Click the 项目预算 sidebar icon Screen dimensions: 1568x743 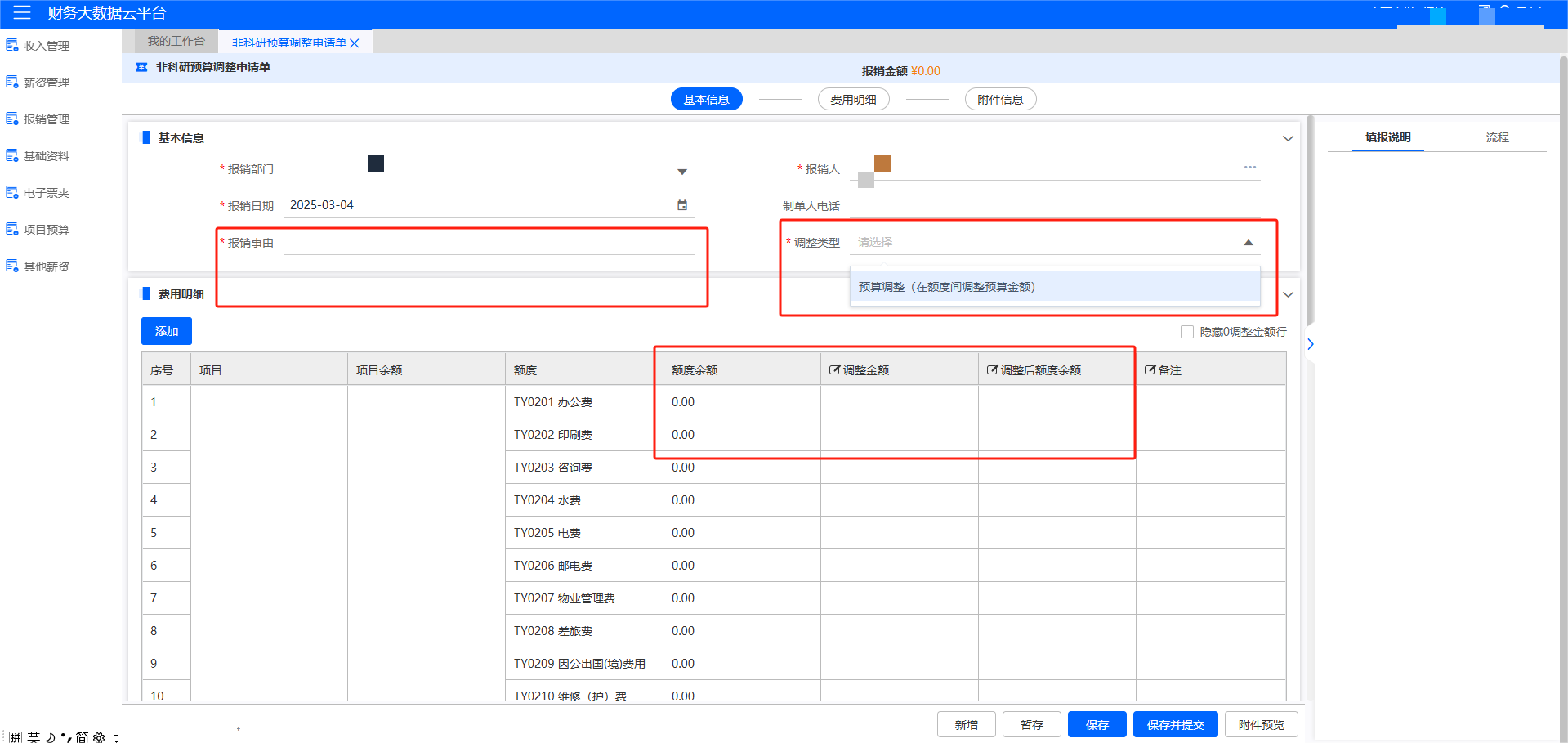click(12, 230)
